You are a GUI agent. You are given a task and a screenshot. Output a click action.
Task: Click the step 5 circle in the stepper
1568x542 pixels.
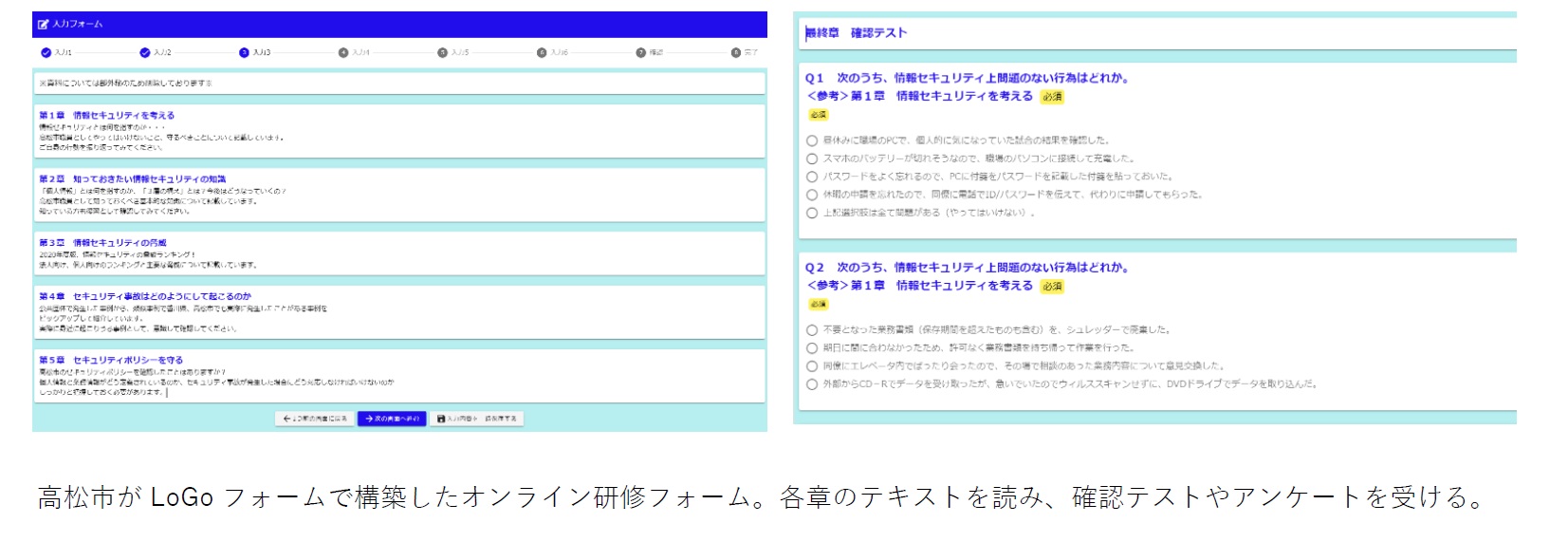point(442,52)
